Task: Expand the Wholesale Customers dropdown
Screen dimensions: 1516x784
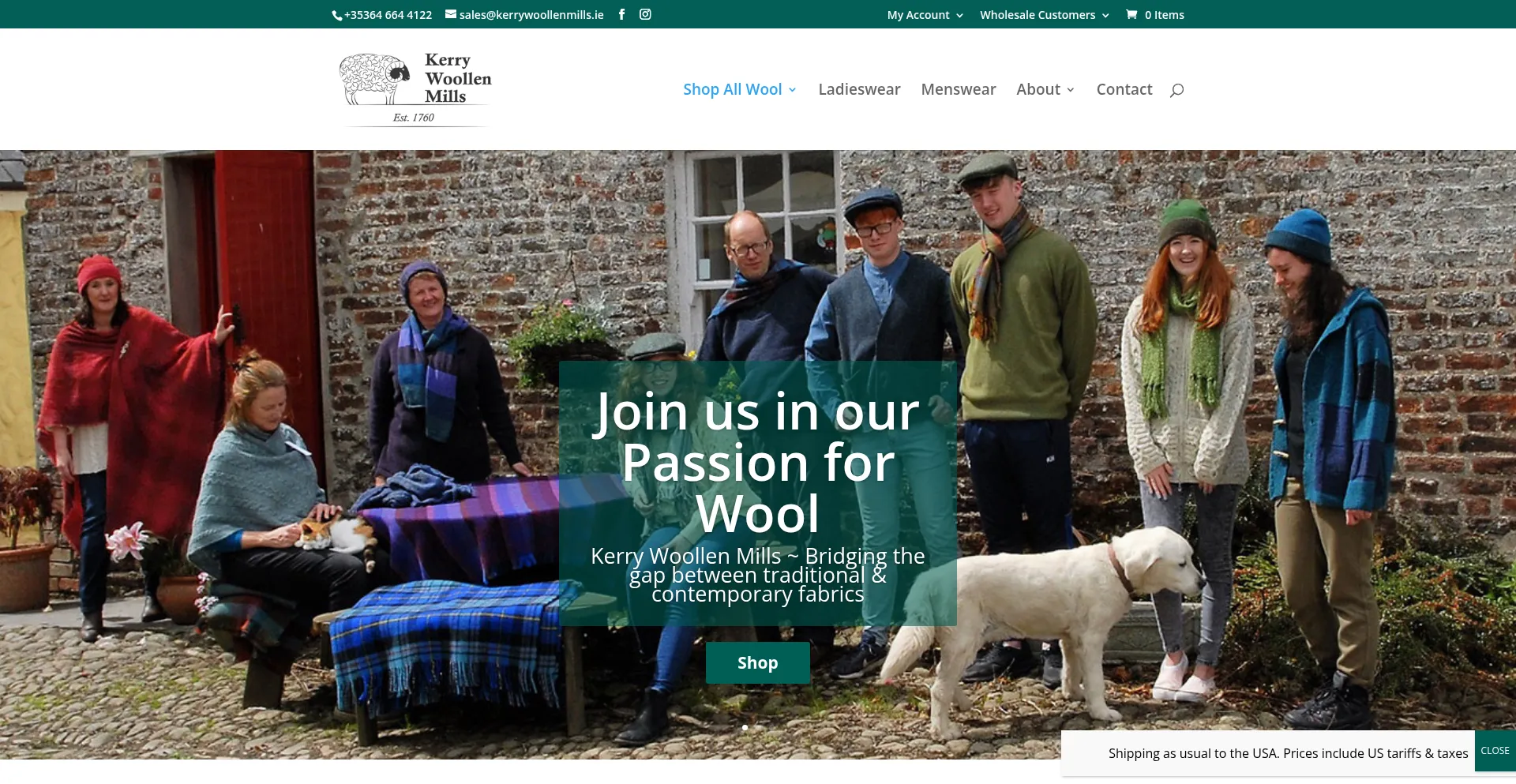Action: click(1044, 15)
